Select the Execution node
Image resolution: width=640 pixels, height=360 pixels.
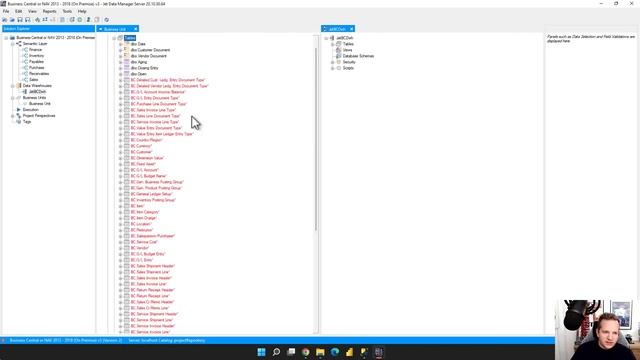click(x=31, y=110)
